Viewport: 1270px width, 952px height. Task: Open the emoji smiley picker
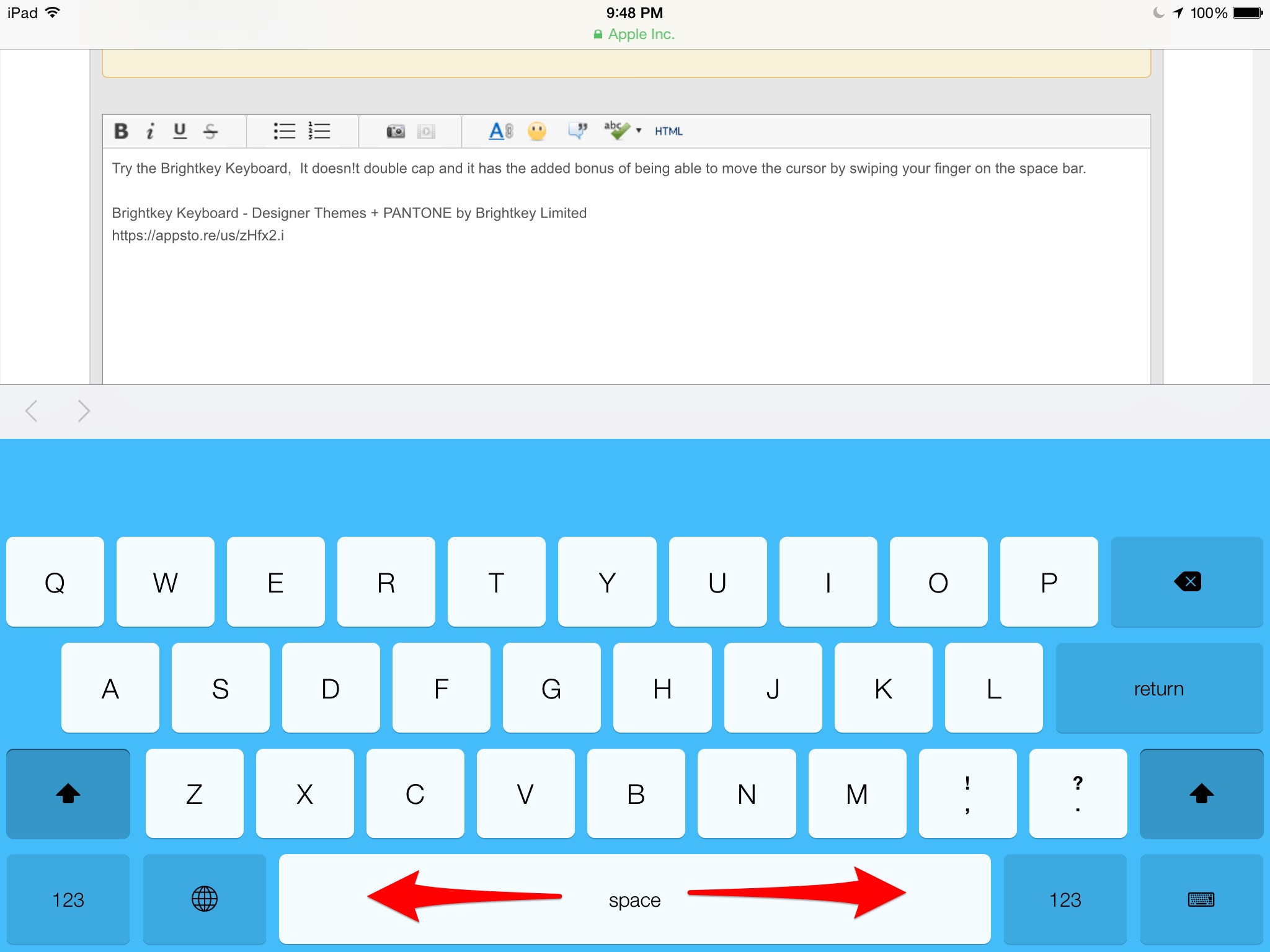pos(537,131)
